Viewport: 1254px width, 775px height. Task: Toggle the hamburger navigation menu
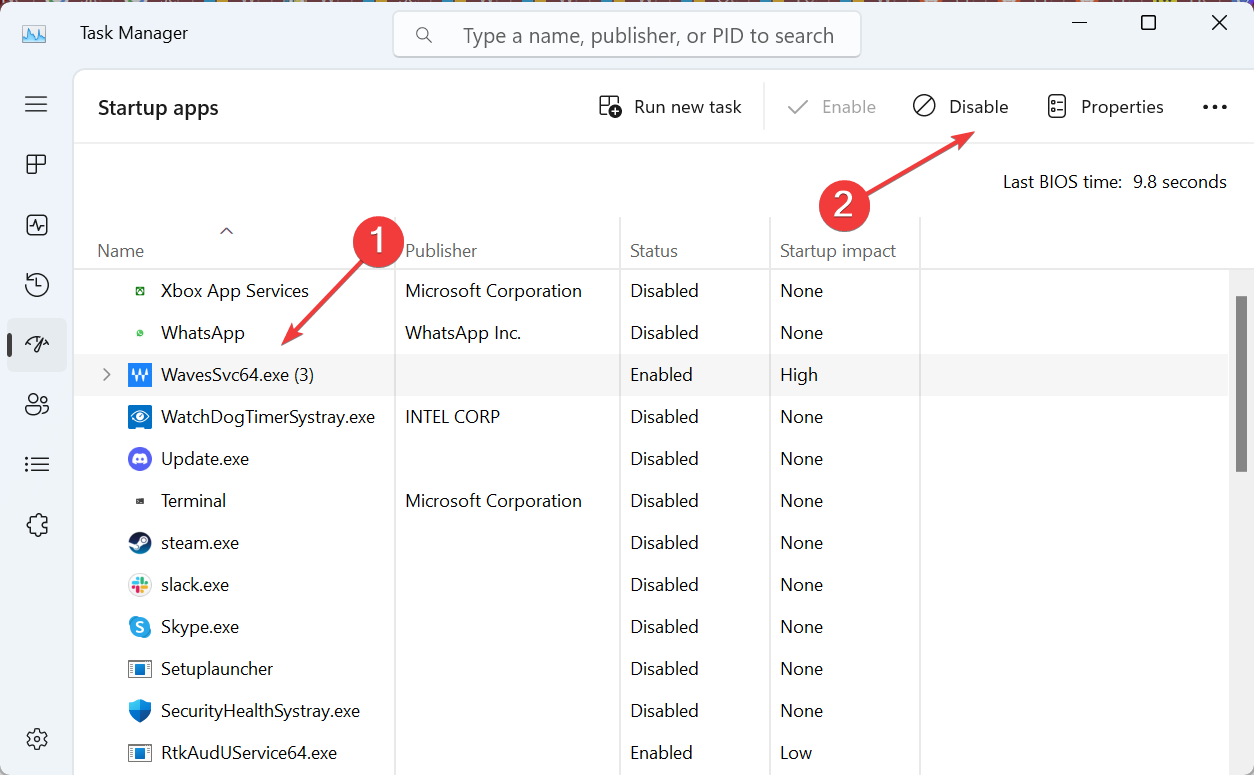pos(37,104)
